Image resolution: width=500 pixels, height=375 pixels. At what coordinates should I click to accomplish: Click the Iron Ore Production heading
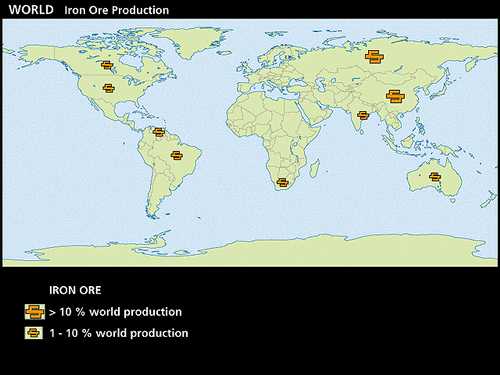click(x=117, y=10)
